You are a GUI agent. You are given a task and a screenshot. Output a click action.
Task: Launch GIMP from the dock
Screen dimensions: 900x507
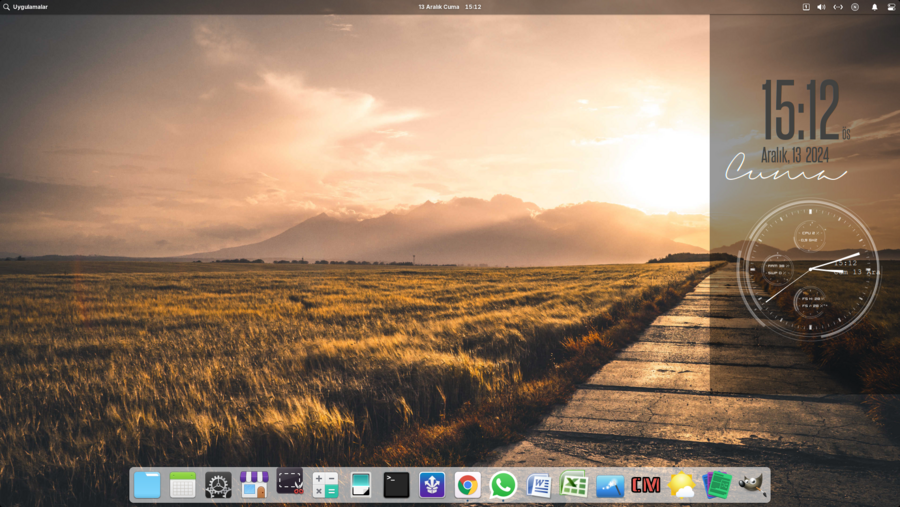(x=751, y=485)
